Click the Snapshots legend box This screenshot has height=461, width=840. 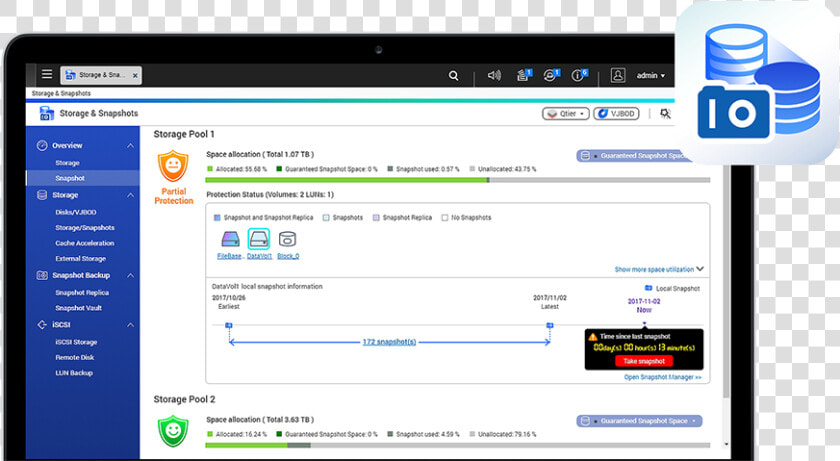click(326, 218)
